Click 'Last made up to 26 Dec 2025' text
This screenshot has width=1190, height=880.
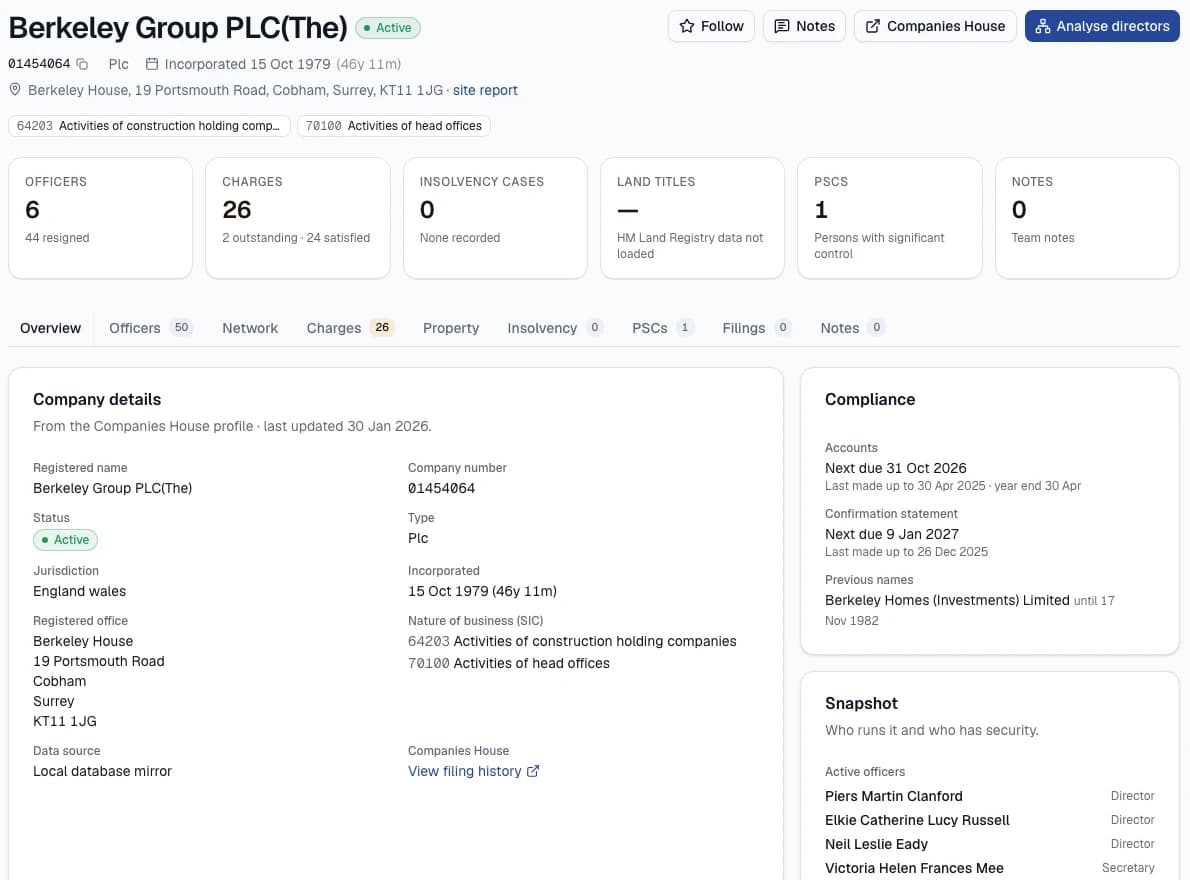(906, 552)
